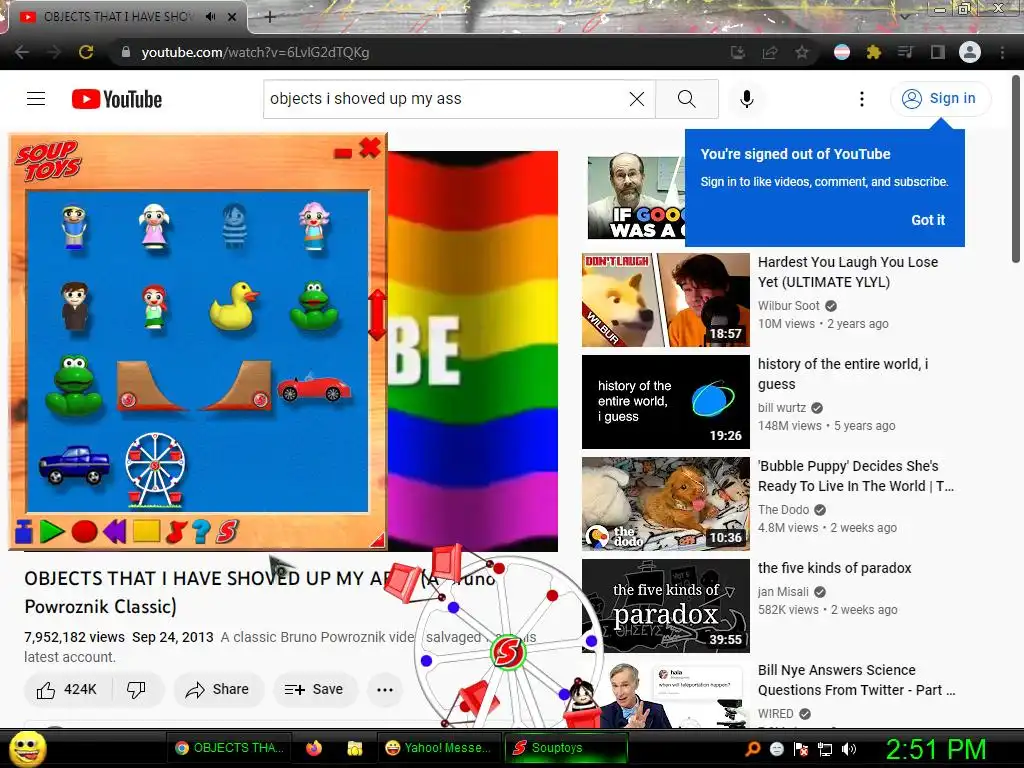Open Soup Toys help question mark
Screen dimensions: 1024x768
click(201, 532)
